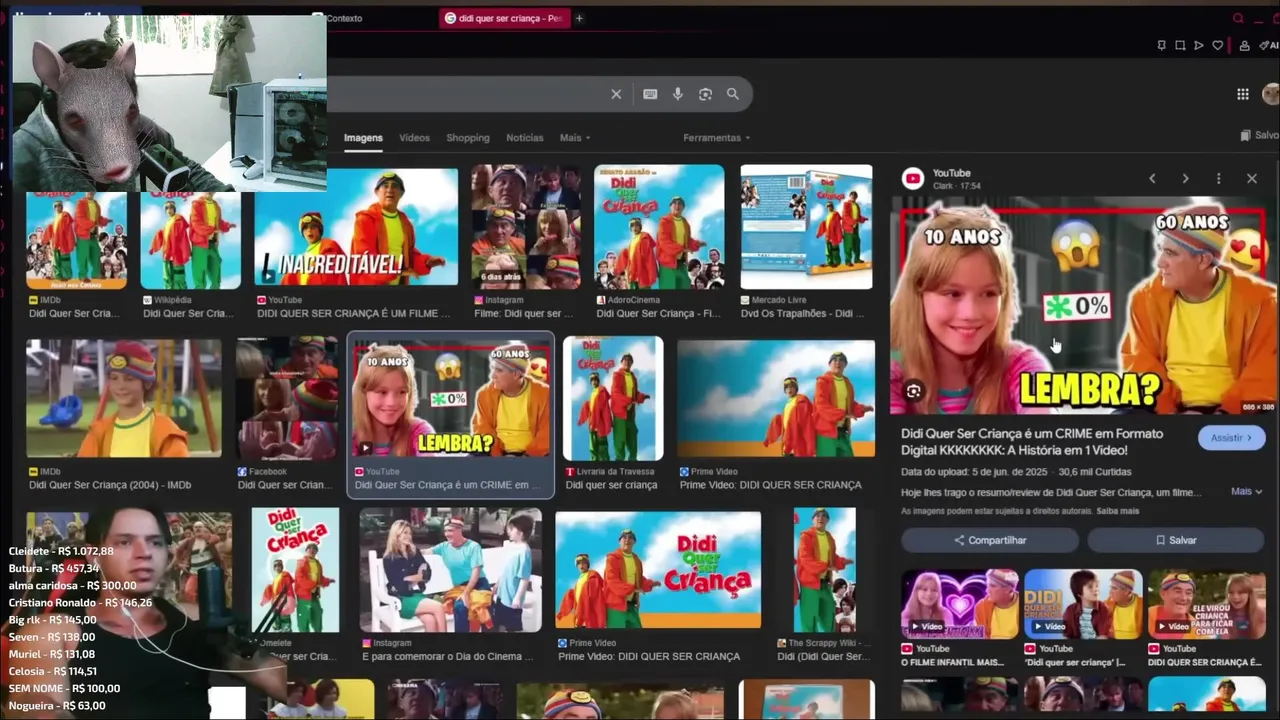
Task: Click the YouTube logo in preview header
Action: coord(912,178)
